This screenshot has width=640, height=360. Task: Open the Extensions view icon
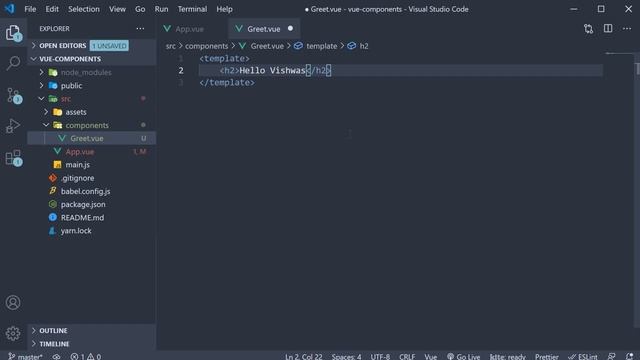click(x=13, y=158)
